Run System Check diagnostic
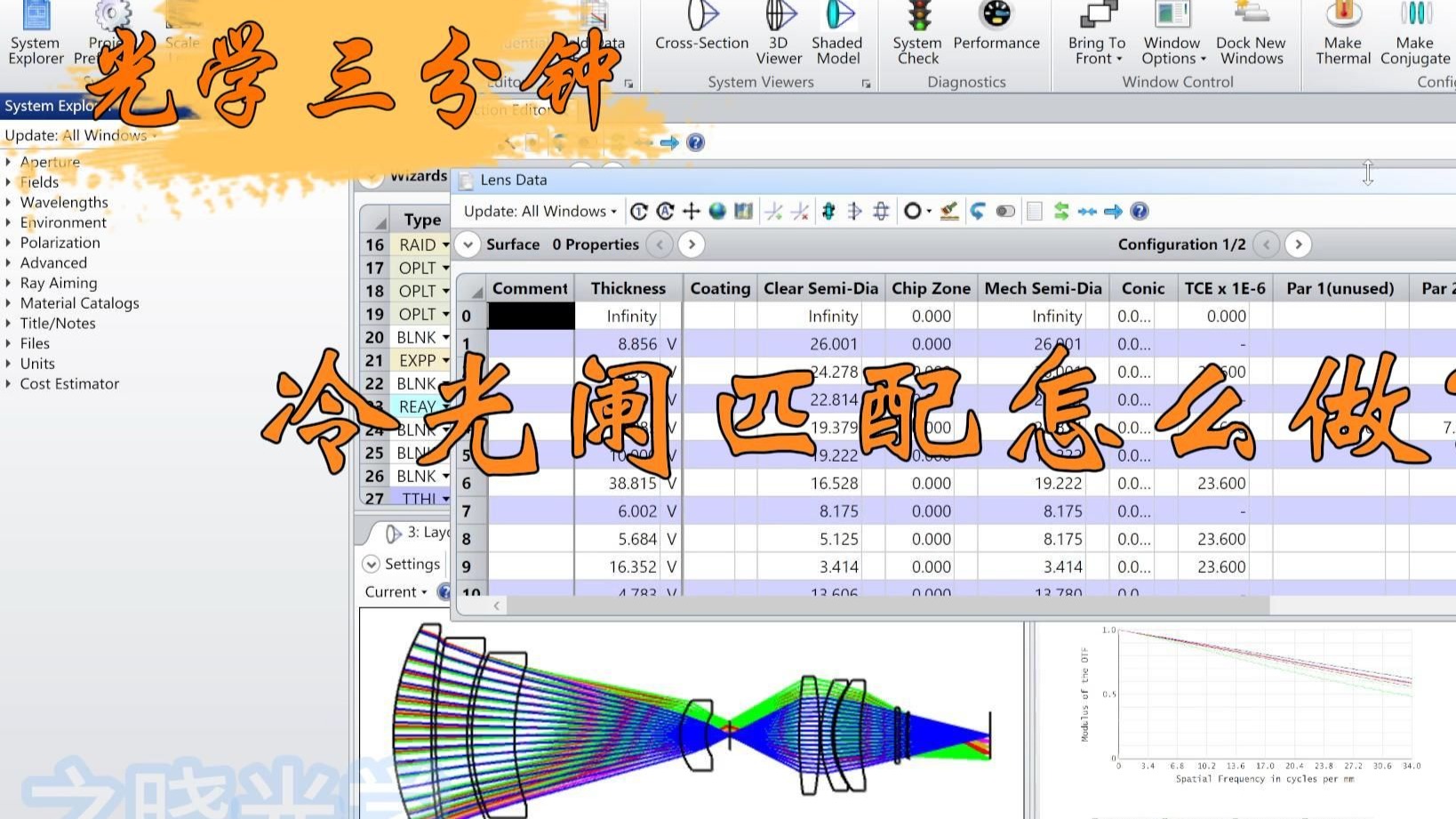 coord(916,36)
